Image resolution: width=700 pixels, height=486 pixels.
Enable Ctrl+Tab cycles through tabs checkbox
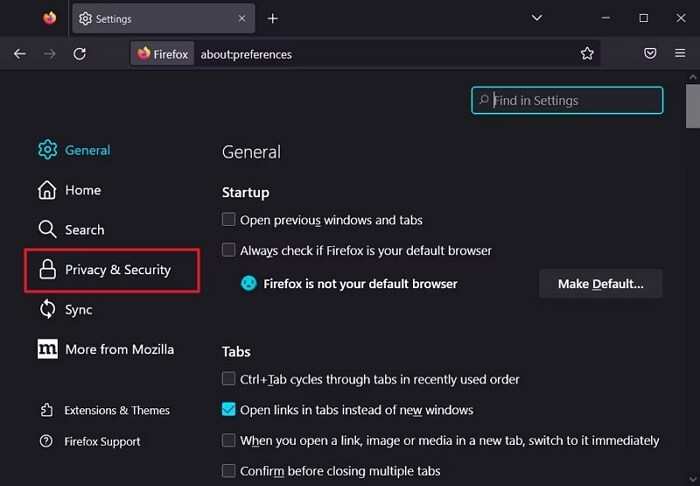point(229,378)
